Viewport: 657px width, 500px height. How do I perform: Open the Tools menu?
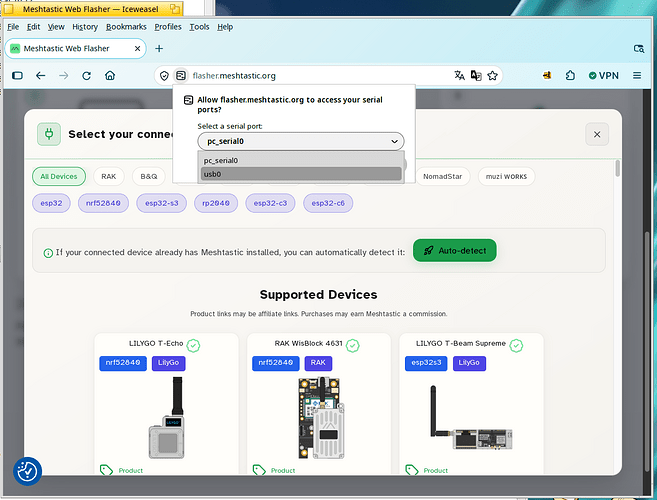(199, 27)
